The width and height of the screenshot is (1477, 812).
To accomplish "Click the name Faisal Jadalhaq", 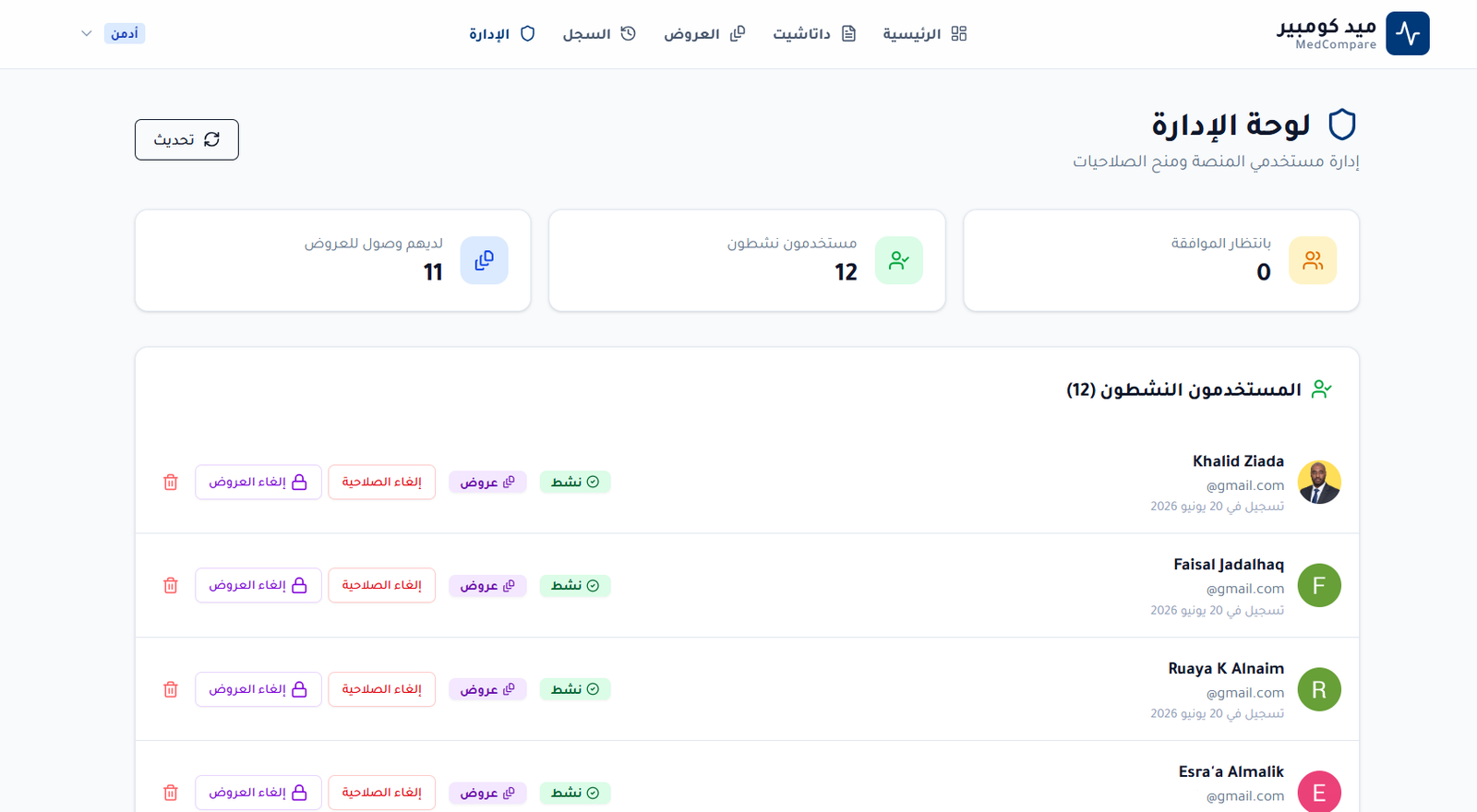I will [1229, 564].
